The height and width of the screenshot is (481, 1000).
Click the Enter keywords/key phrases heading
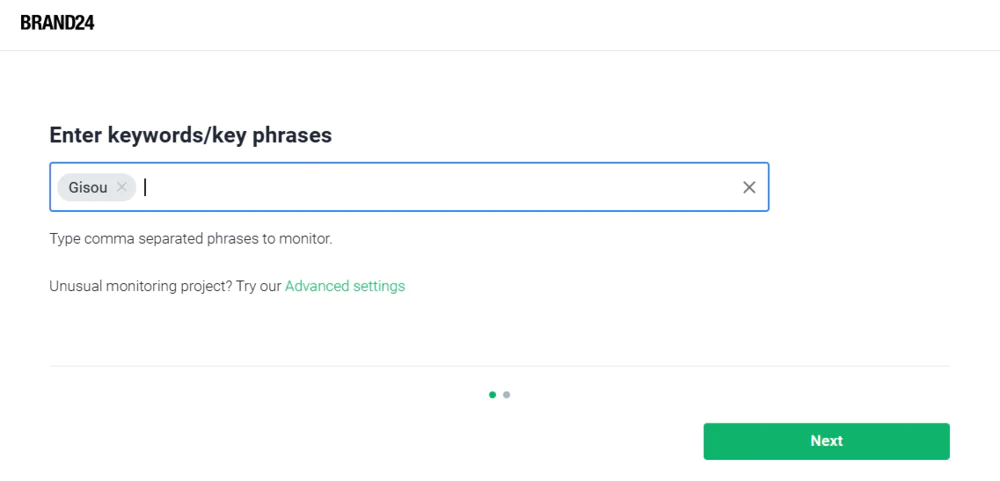click(191, 135)
